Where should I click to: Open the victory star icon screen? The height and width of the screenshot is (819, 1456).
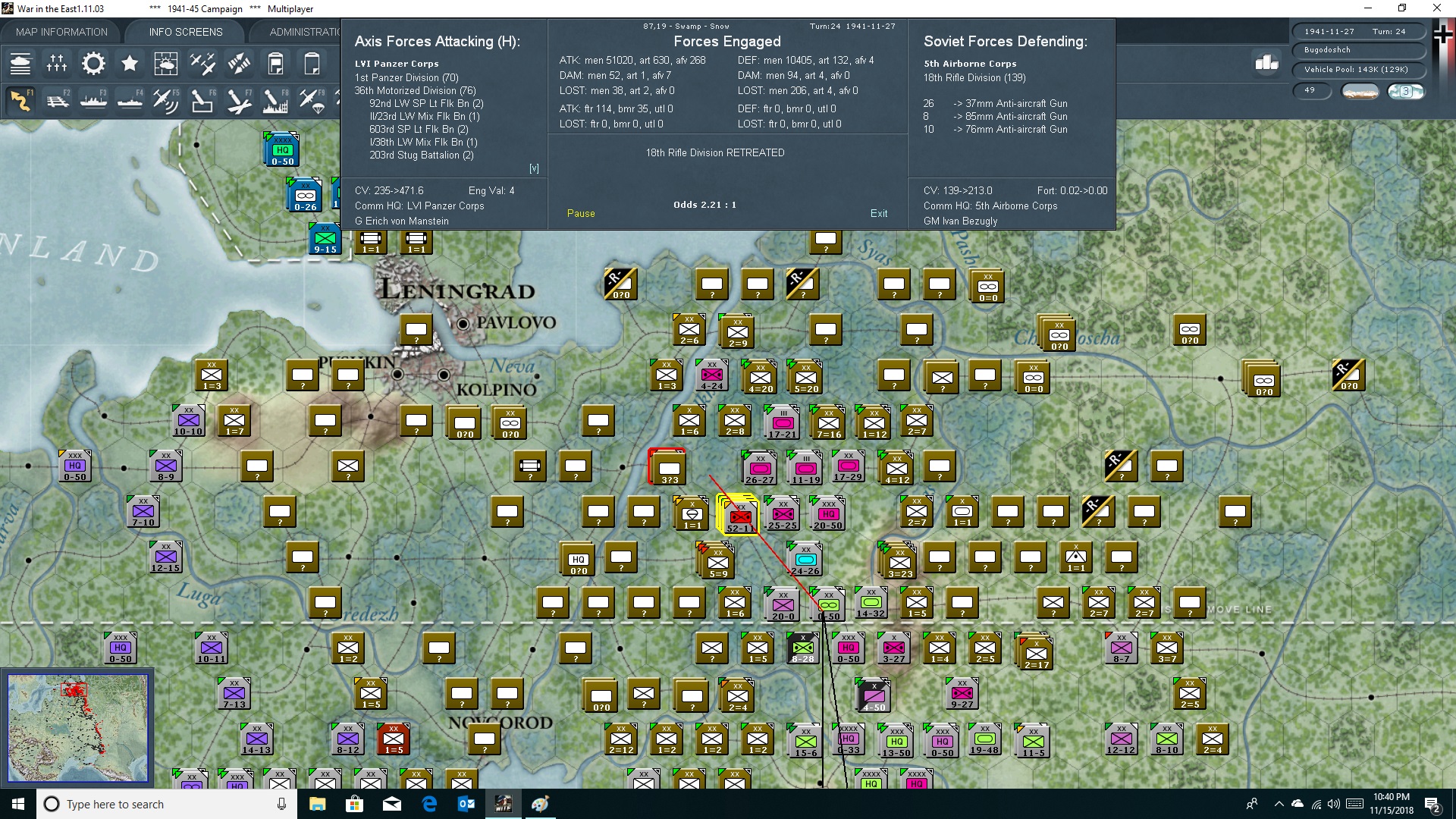(130, 64)
